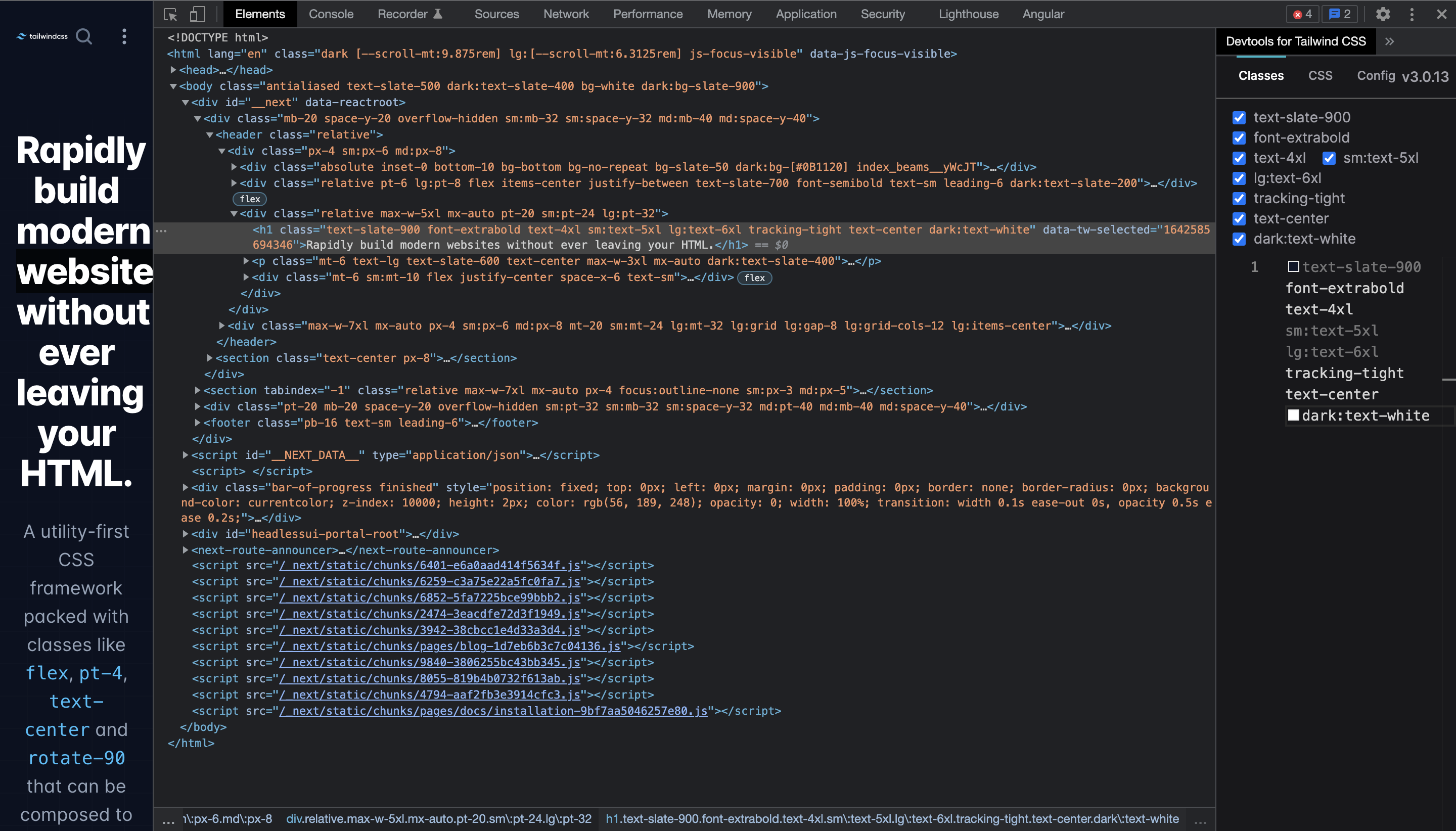Click the sm:text-5xl line in the class editor

[x=1332, y=331]
